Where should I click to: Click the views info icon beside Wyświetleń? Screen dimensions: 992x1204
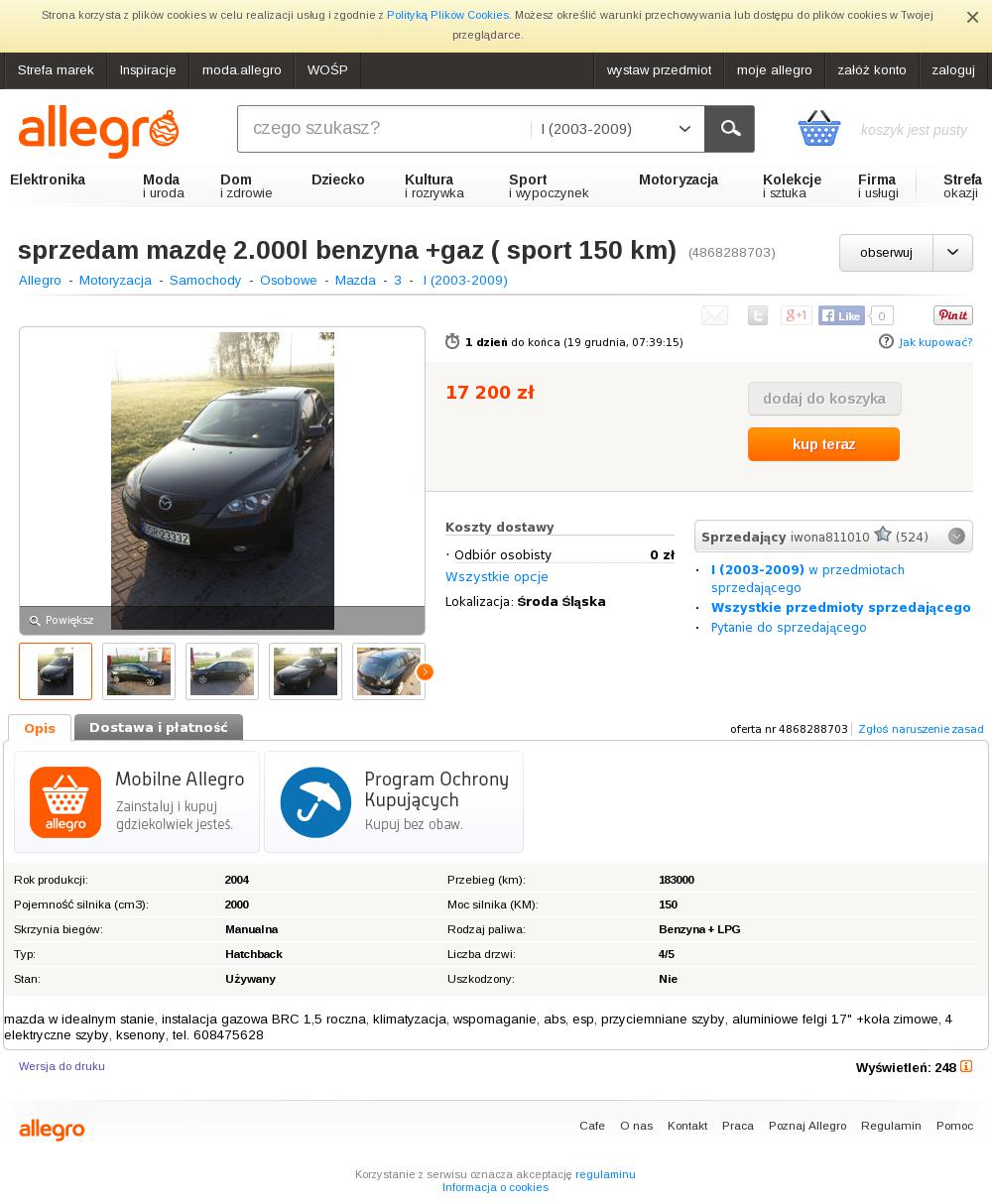click(x=966, y=1067)
